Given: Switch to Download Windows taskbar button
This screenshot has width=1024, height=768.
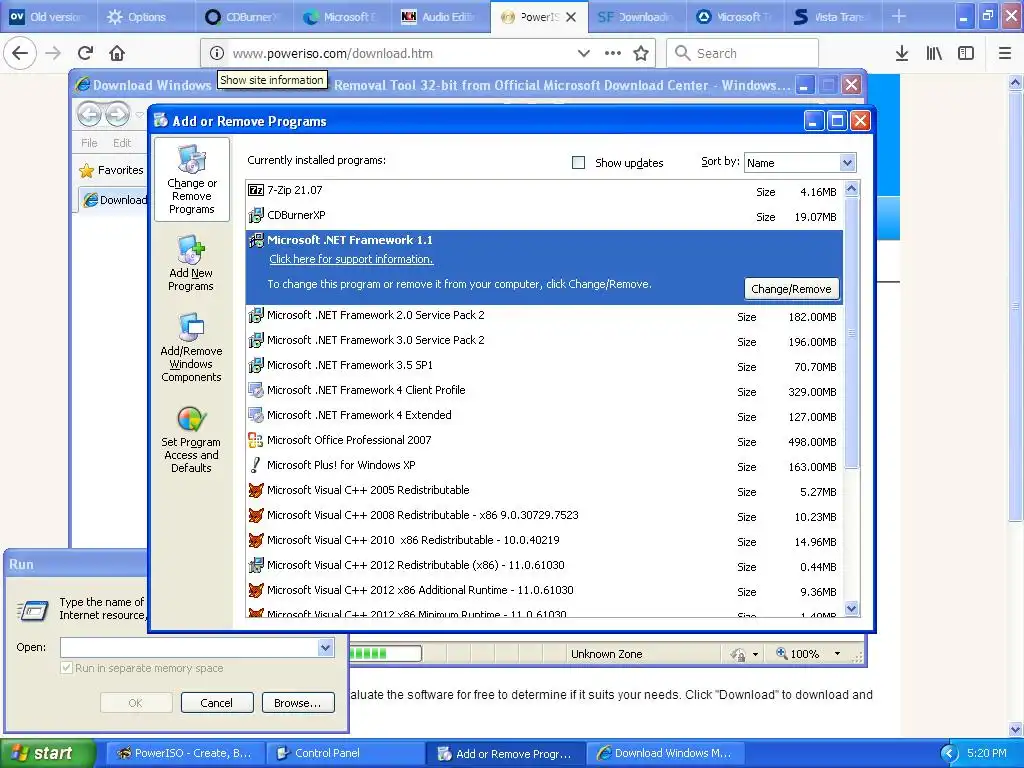Looking at the screenshot, I should [x=665, y=753].
